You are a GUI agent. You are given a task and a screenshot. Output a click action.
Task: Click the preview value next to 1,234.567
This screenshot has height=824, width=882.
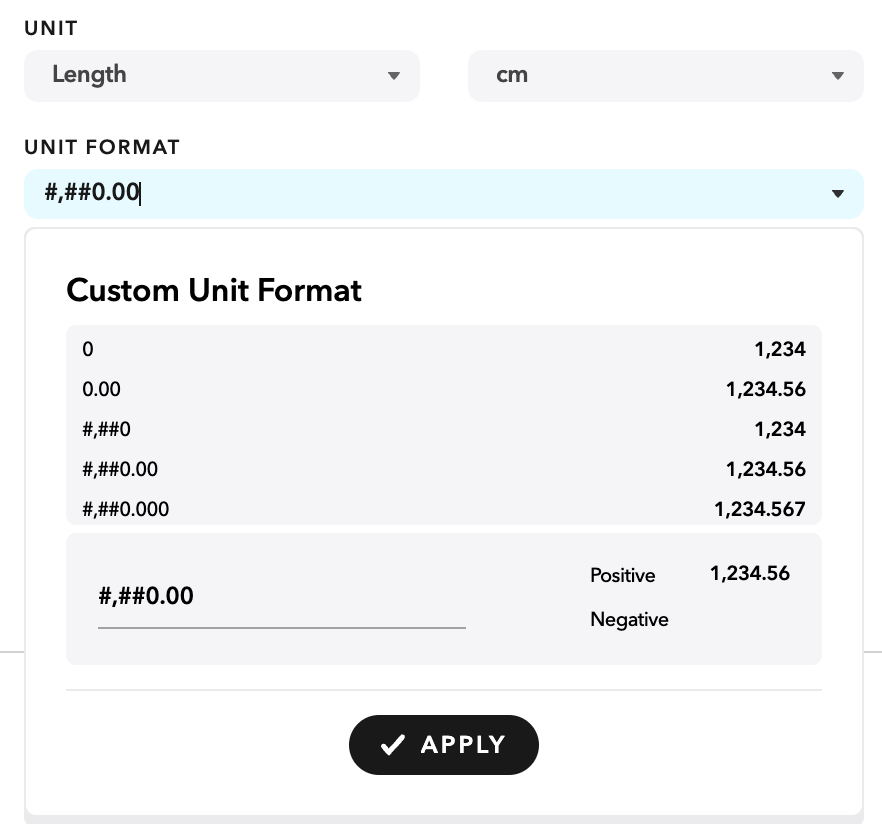coord(759,509)
